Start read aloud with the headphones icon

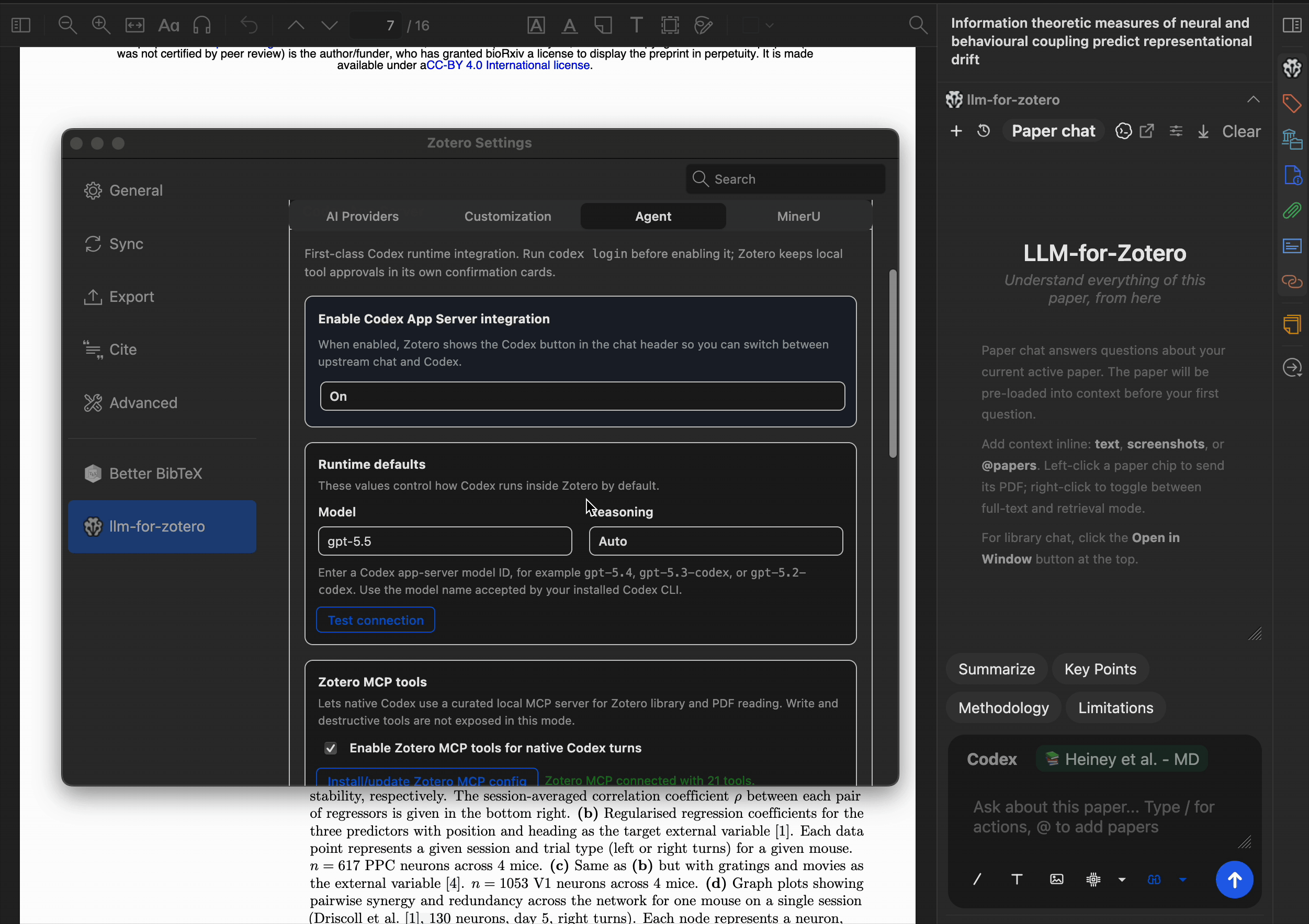202,25
